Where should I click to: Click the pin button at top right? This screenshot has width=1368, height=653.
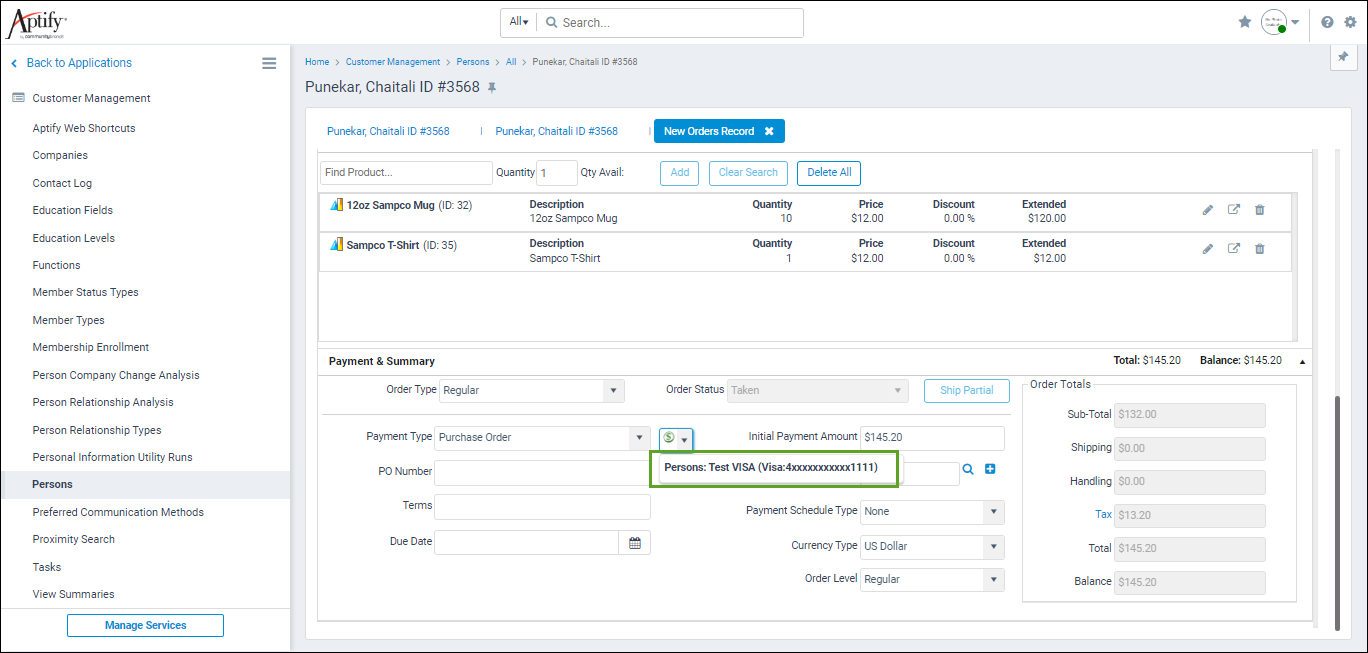tap(1343, 59)
